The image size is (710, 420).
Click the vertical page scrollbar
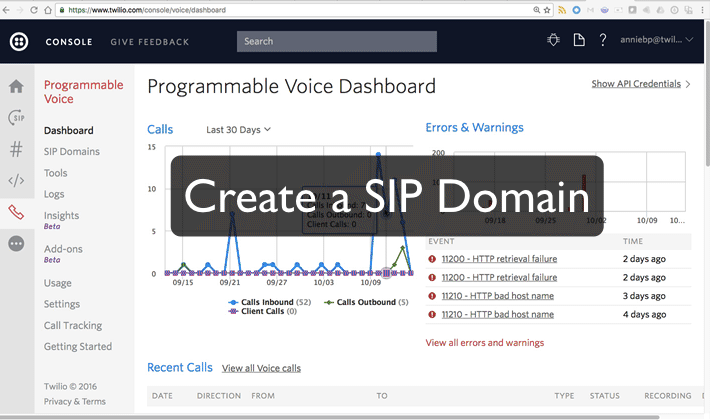(707, 93)
